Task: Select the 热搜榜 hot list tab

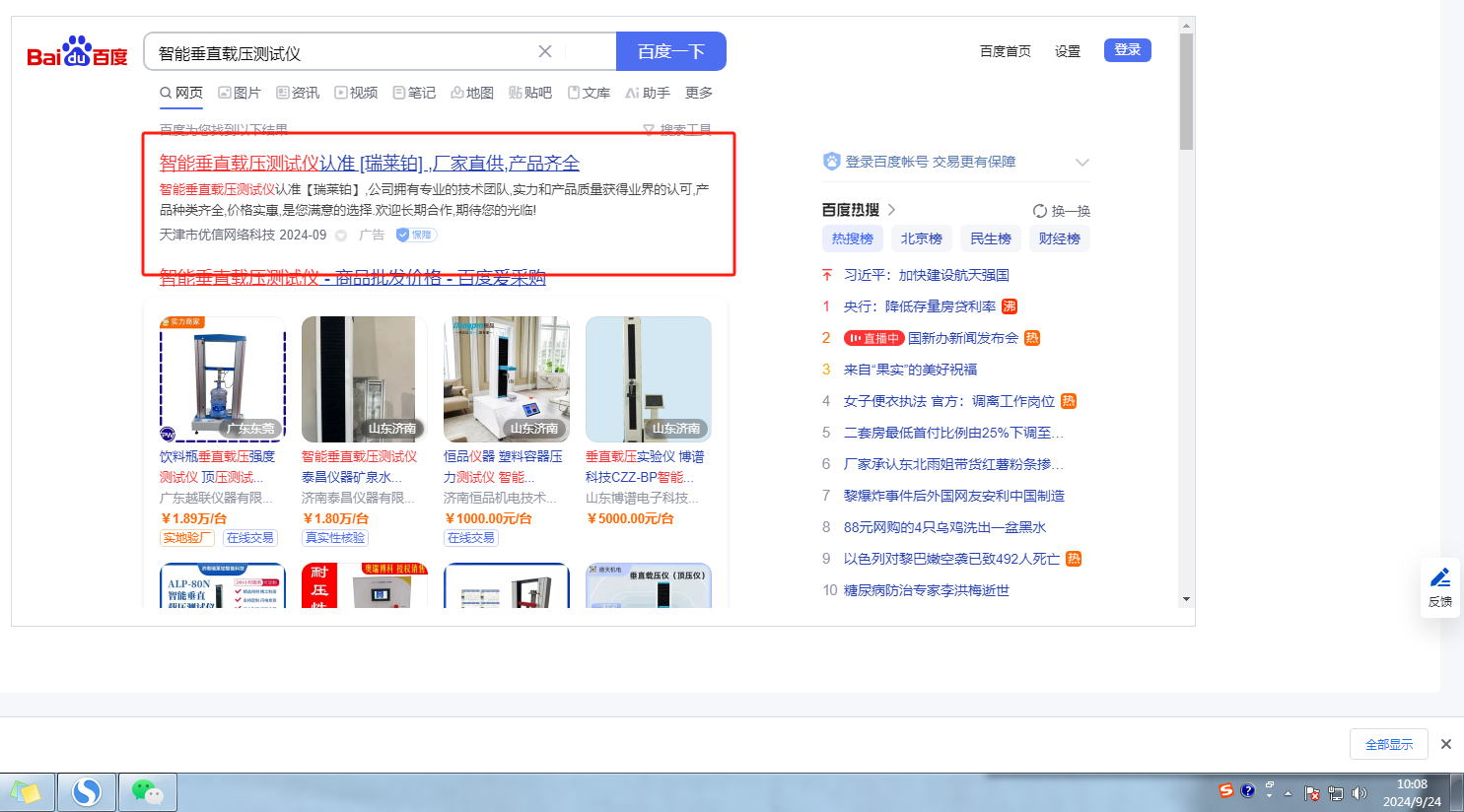Action: 853,238
